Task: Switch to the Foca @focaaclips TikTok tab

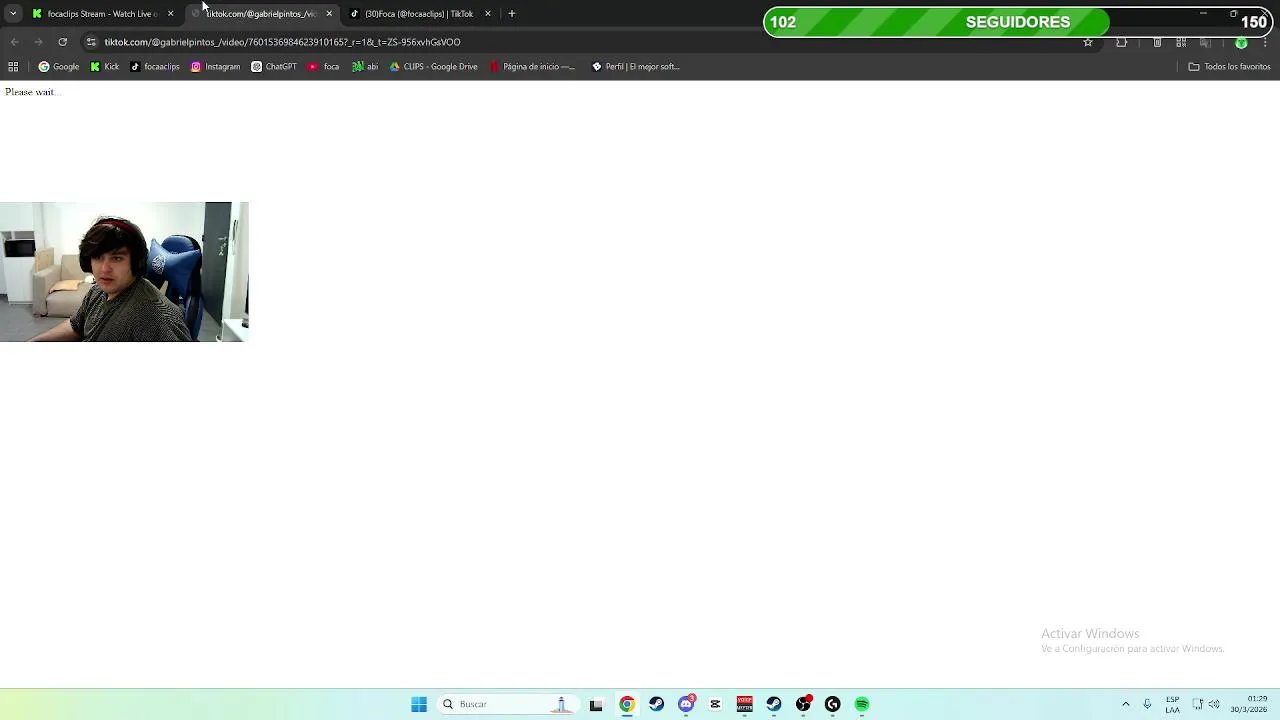Action: tap(418, 14)
